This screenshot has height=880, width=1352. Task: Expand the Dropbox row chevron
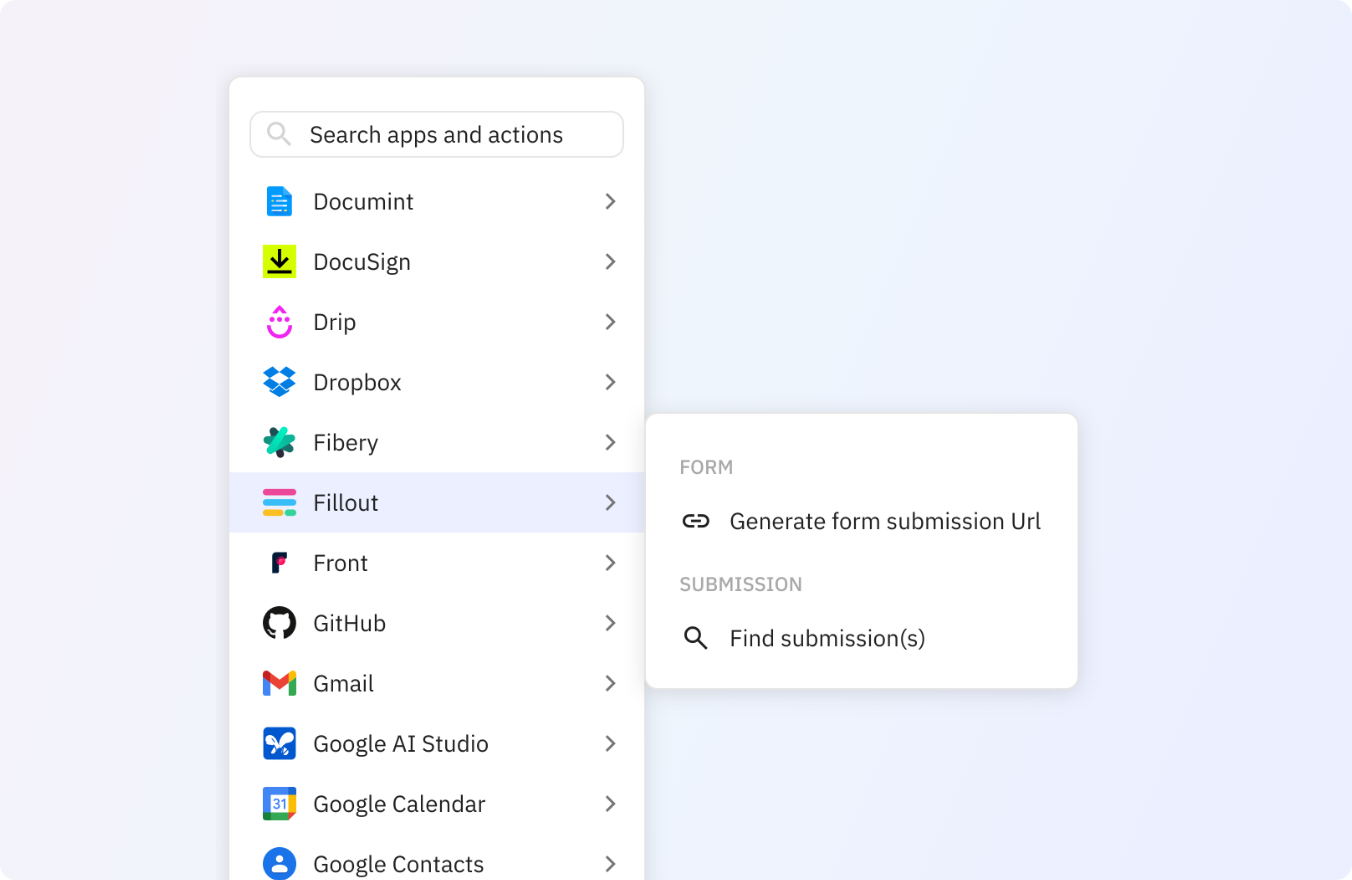(610, 382)
